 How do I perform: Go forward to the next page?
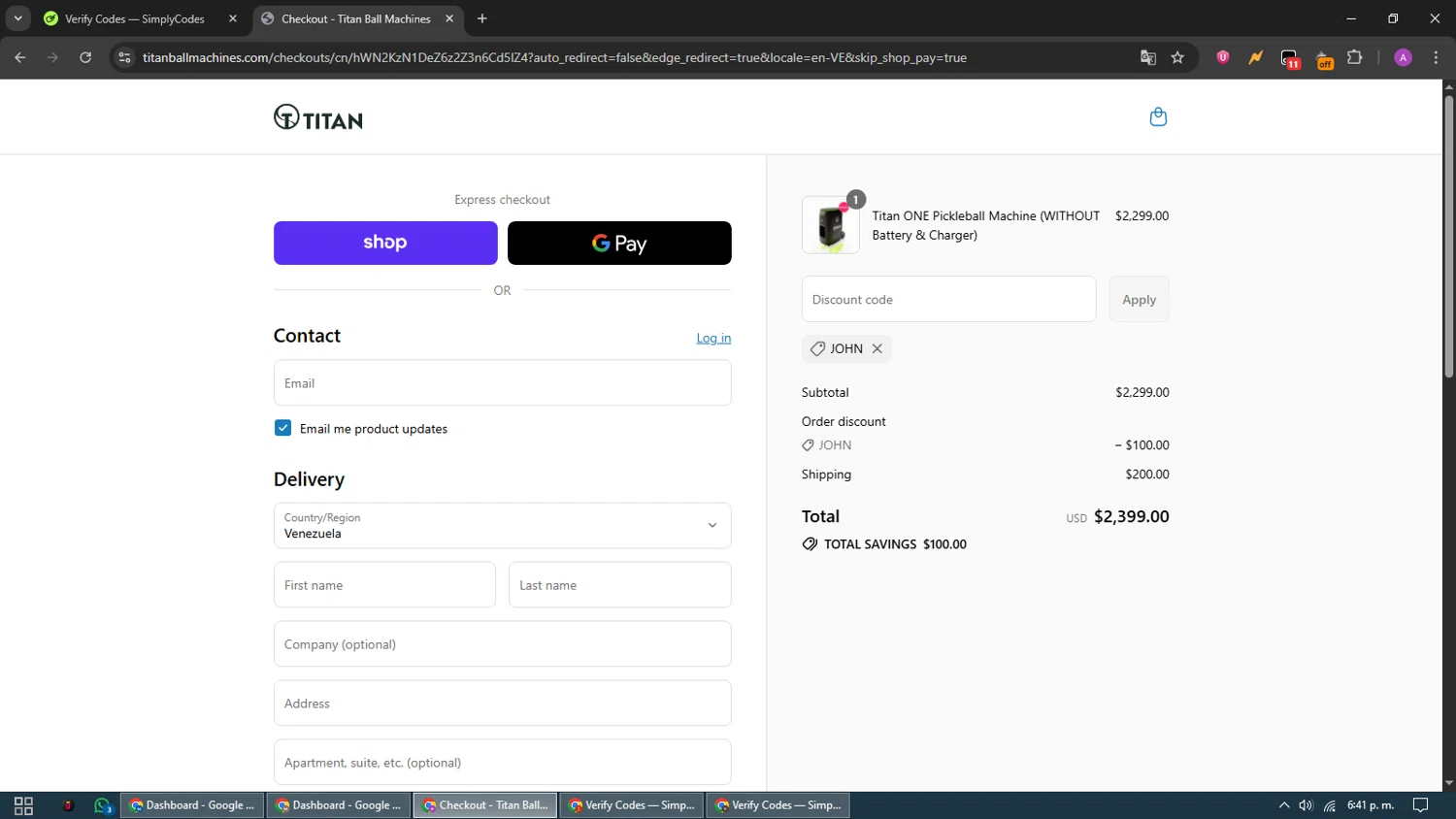52,57
